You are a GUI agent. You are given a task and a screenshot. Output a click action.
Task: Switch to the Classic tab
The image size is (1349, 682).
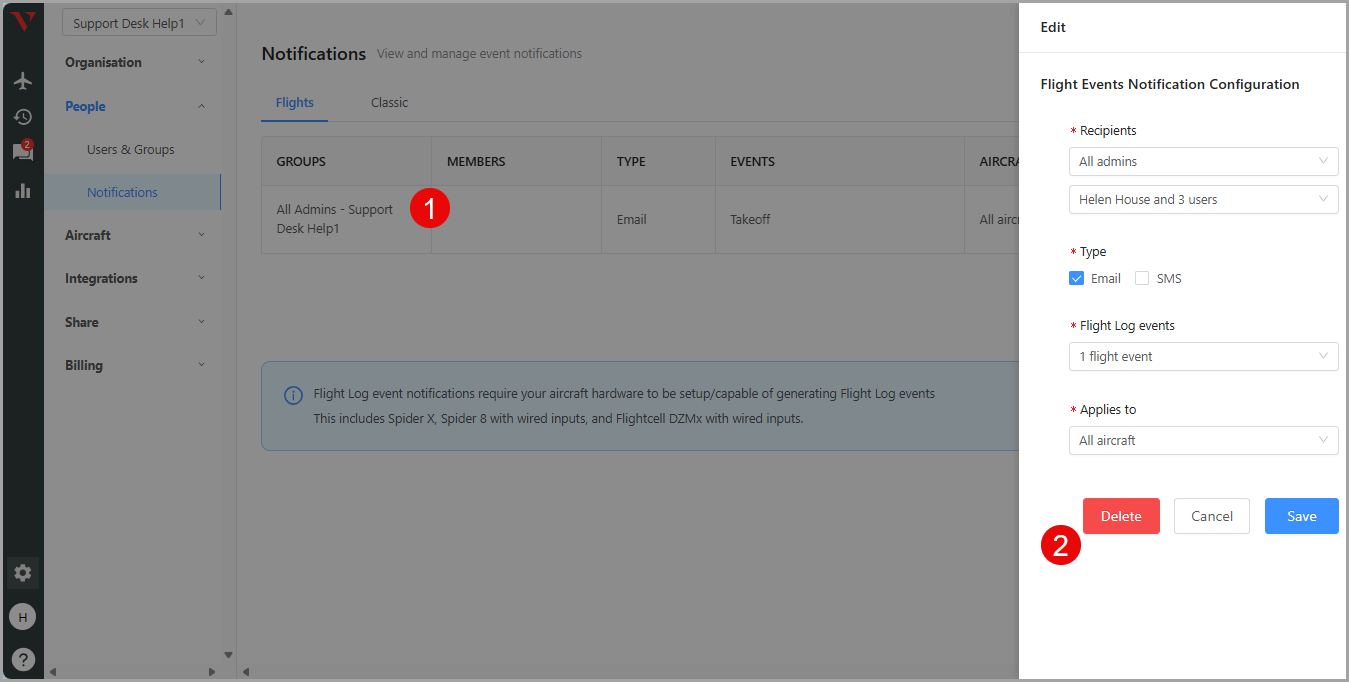(x=389, y=103)
